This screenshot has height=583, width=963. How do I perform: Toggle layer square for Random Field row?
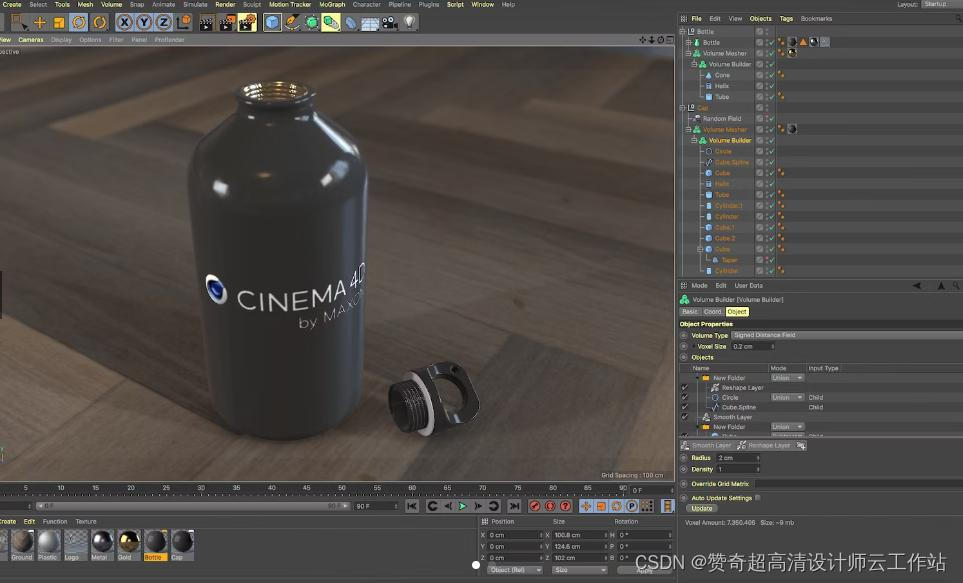760,119
